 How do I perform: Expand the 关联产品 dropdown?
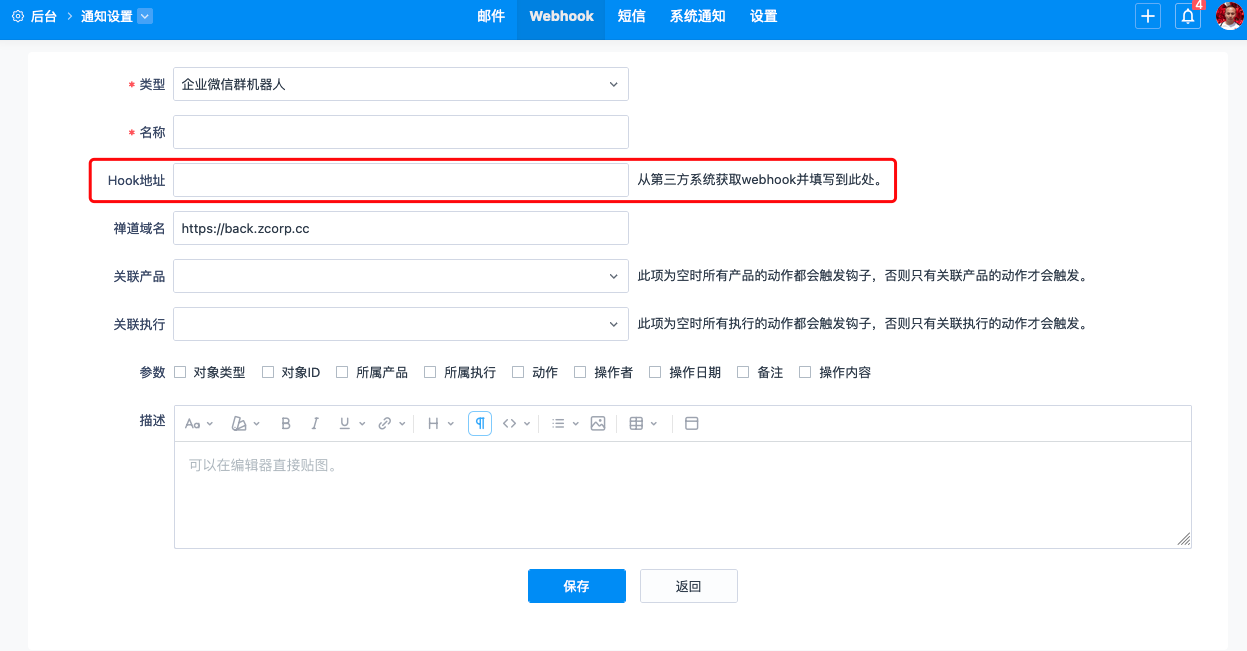[400, 276]
